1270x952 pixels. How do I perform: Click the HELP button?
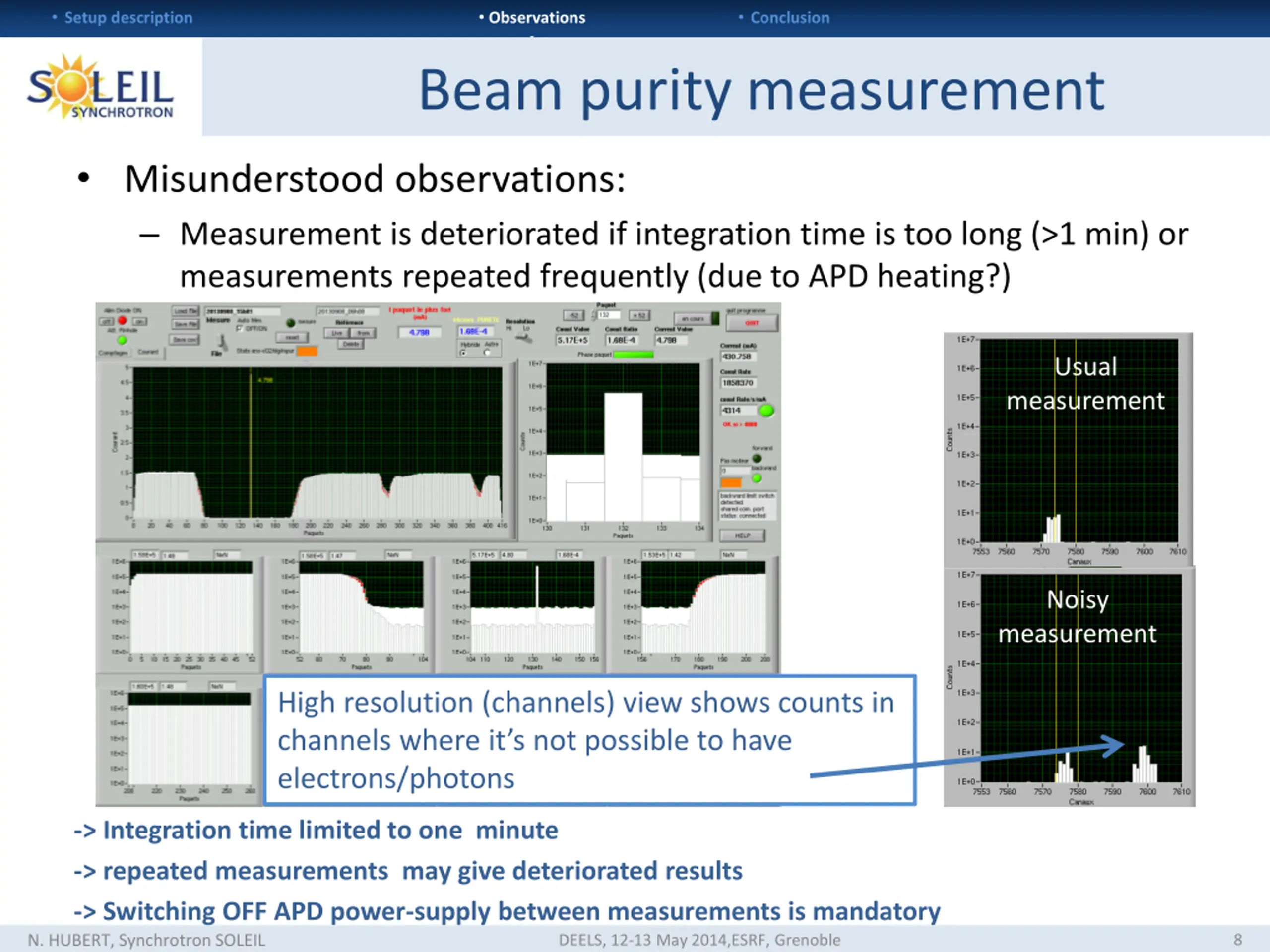point(742,535)
